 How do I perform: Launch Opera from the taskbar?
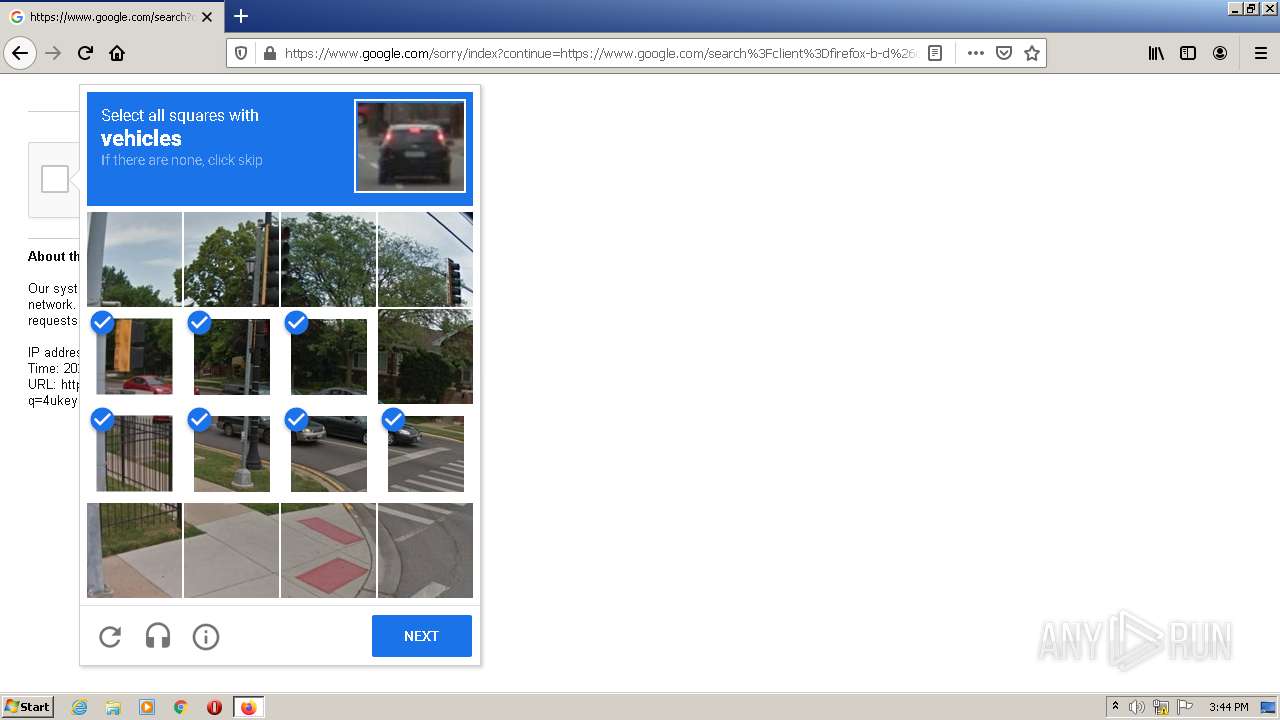(214, 707)
